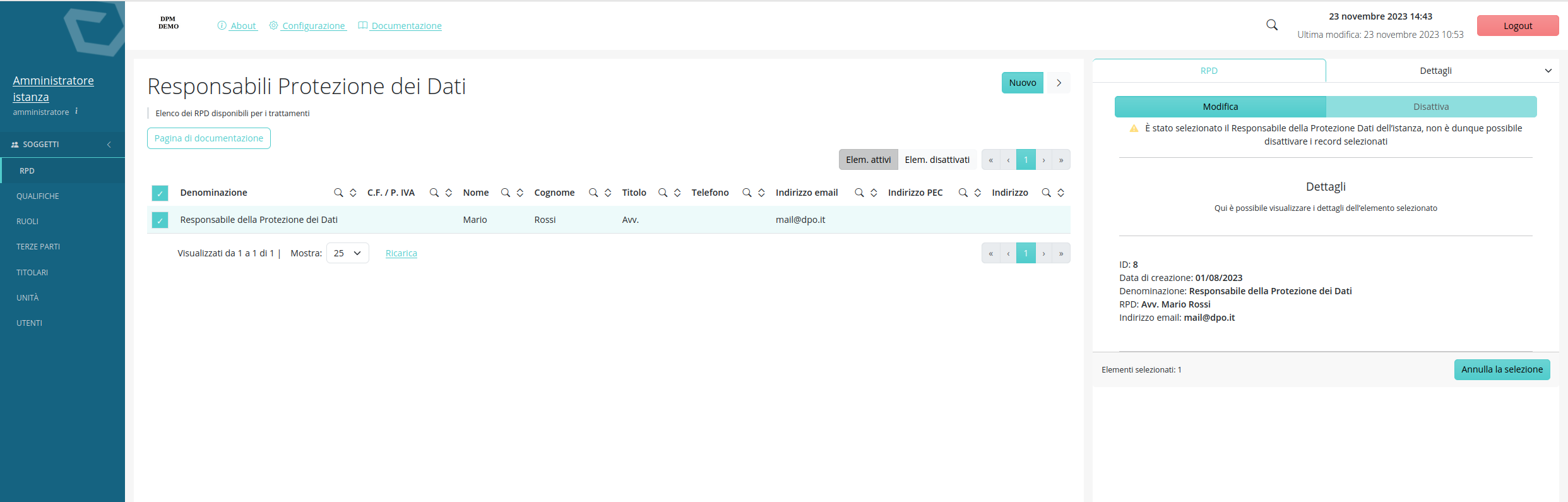This screenshot has height=502, width=1568.
Task: Go to next page in bottom pagination
Action: [x=1044, y=253]
